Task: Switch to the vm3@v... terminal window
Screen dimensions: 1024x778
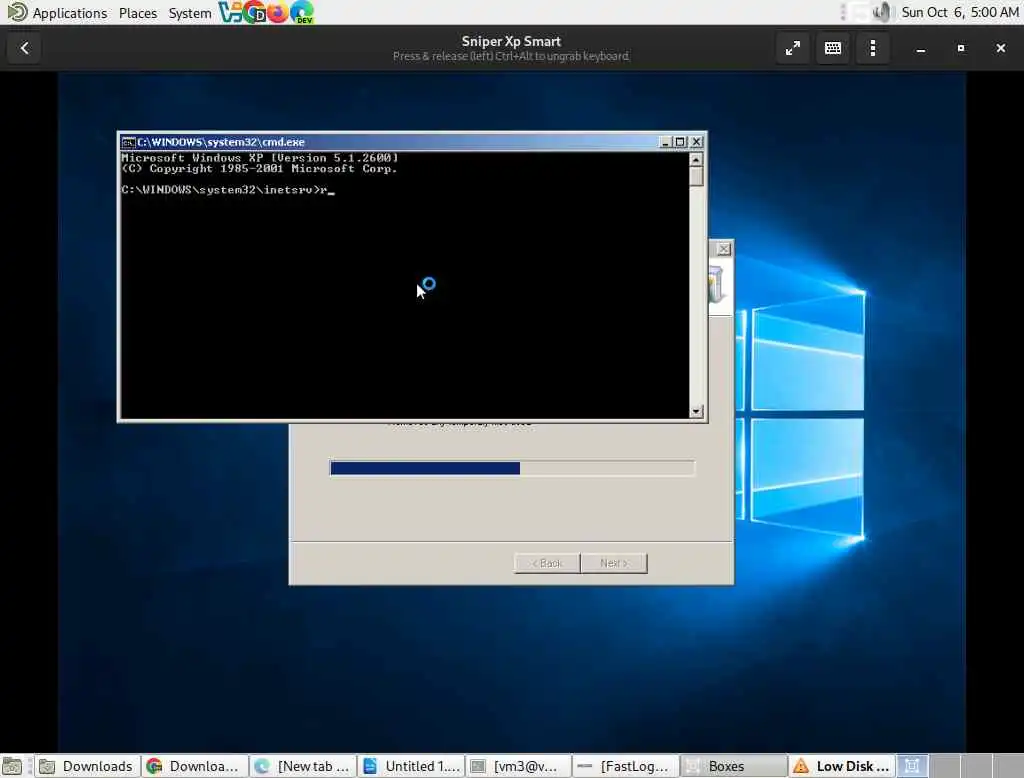Action: click(519, 766)
